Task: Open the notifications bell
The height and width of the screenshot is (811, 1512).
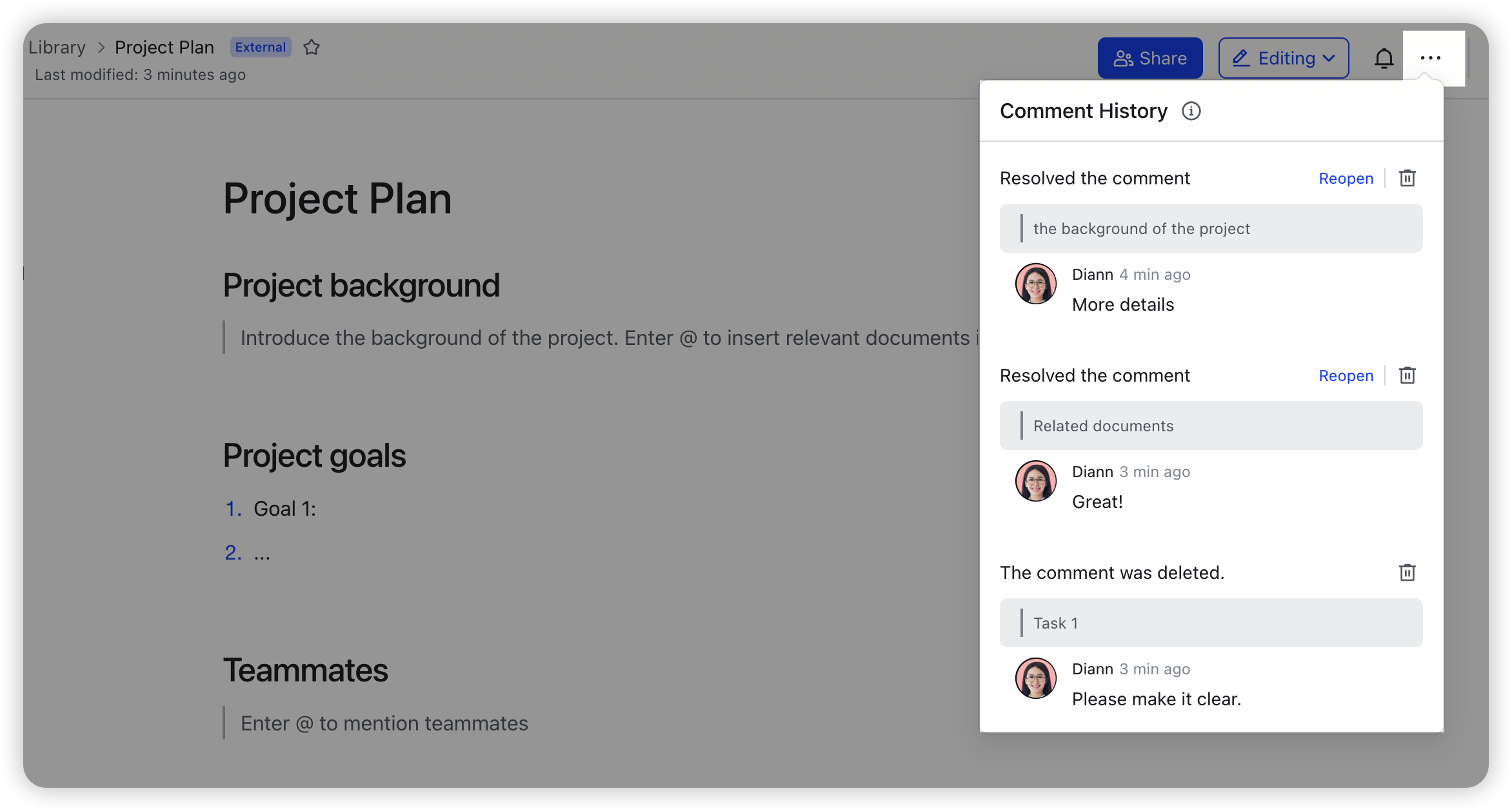Action: click(x=1384, y=58)
